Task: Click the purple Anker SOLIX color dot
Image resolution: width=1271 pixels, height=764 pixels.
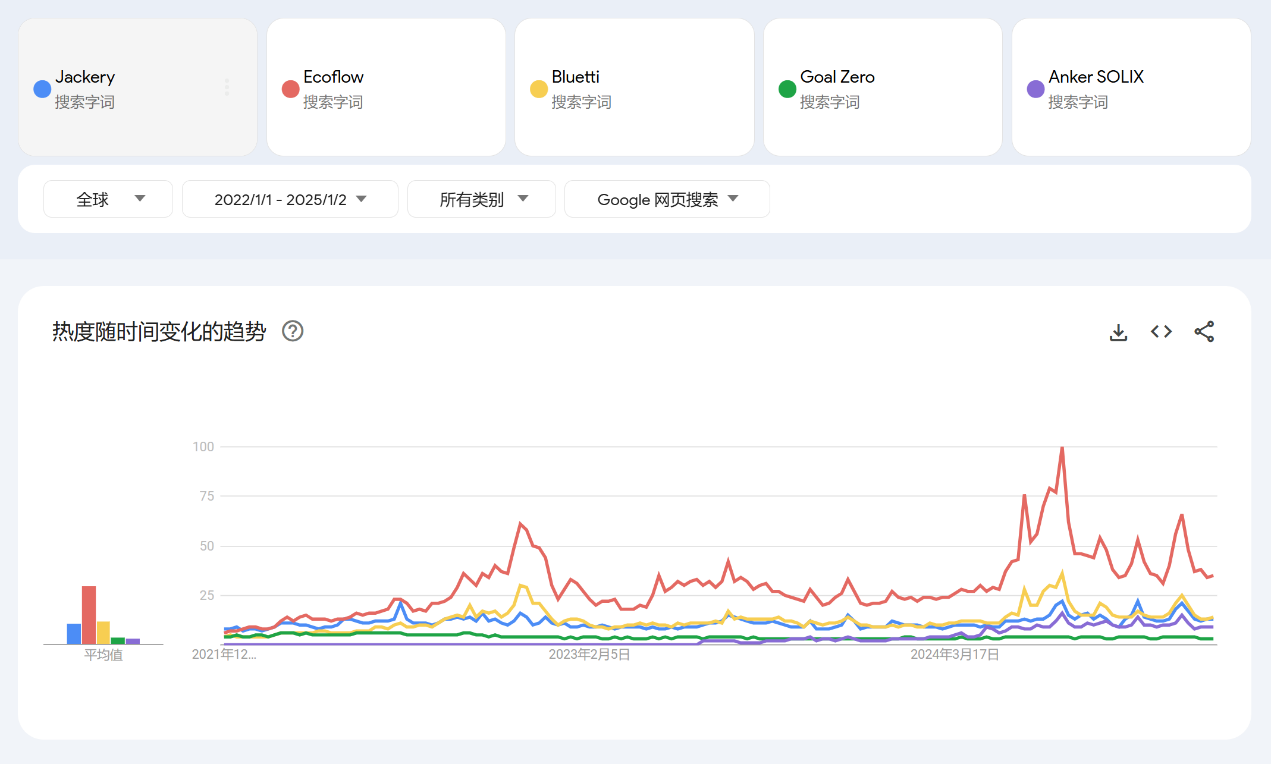Action: pos(1036,89)
